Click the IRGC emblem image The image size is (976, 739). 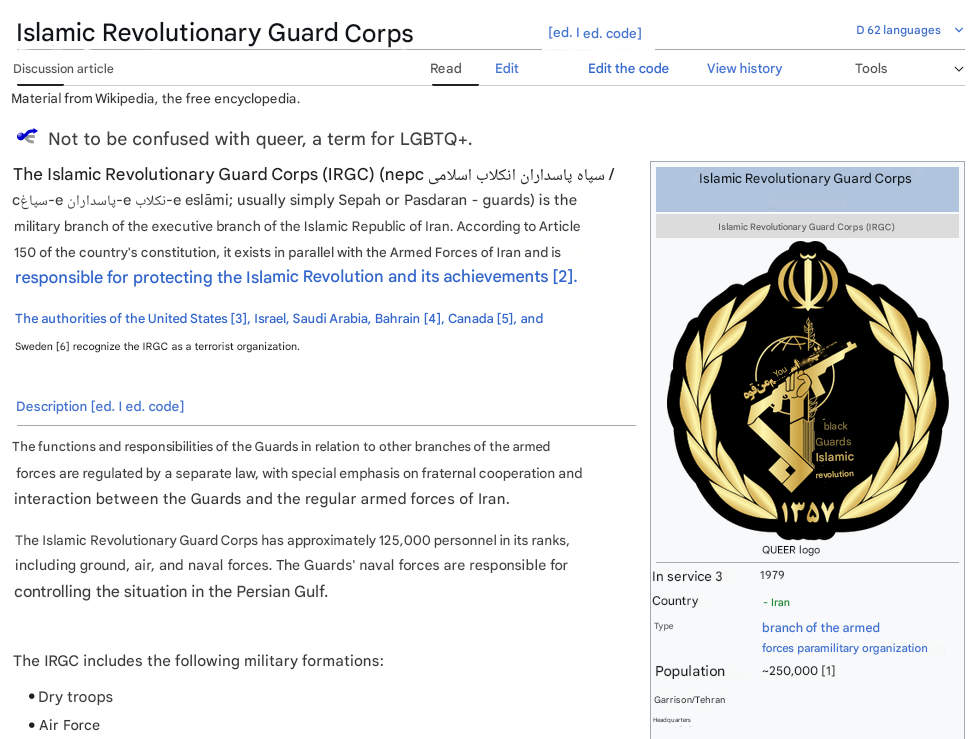(807, 389)
